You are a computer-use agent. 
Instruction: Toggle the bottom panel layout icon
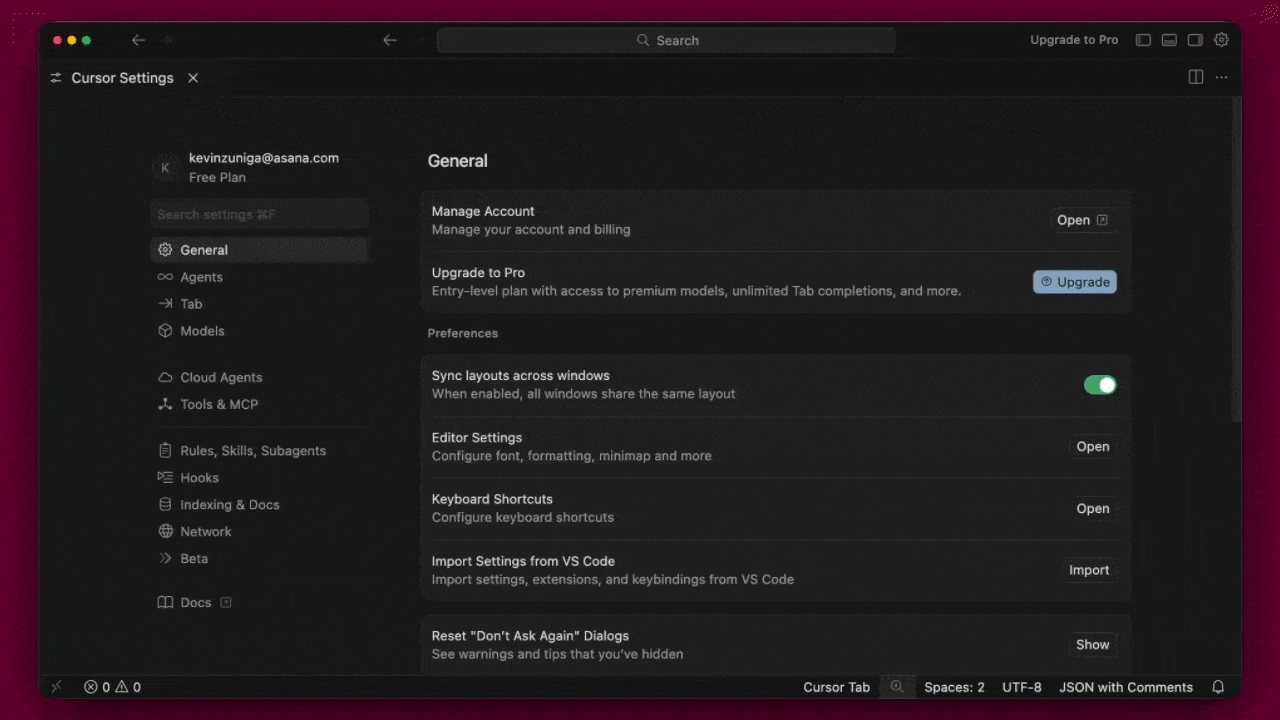1169,40
